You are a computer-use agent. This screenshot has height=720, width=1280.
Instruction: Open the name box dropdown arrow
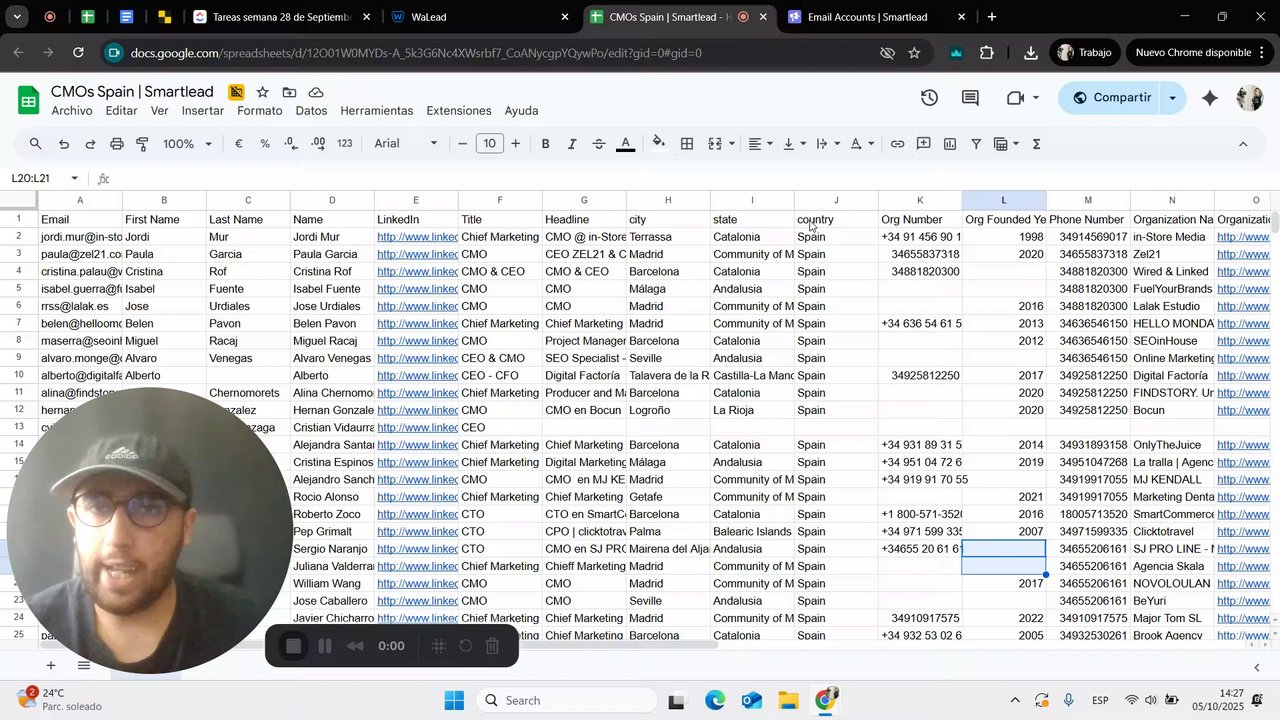point(74,179)
